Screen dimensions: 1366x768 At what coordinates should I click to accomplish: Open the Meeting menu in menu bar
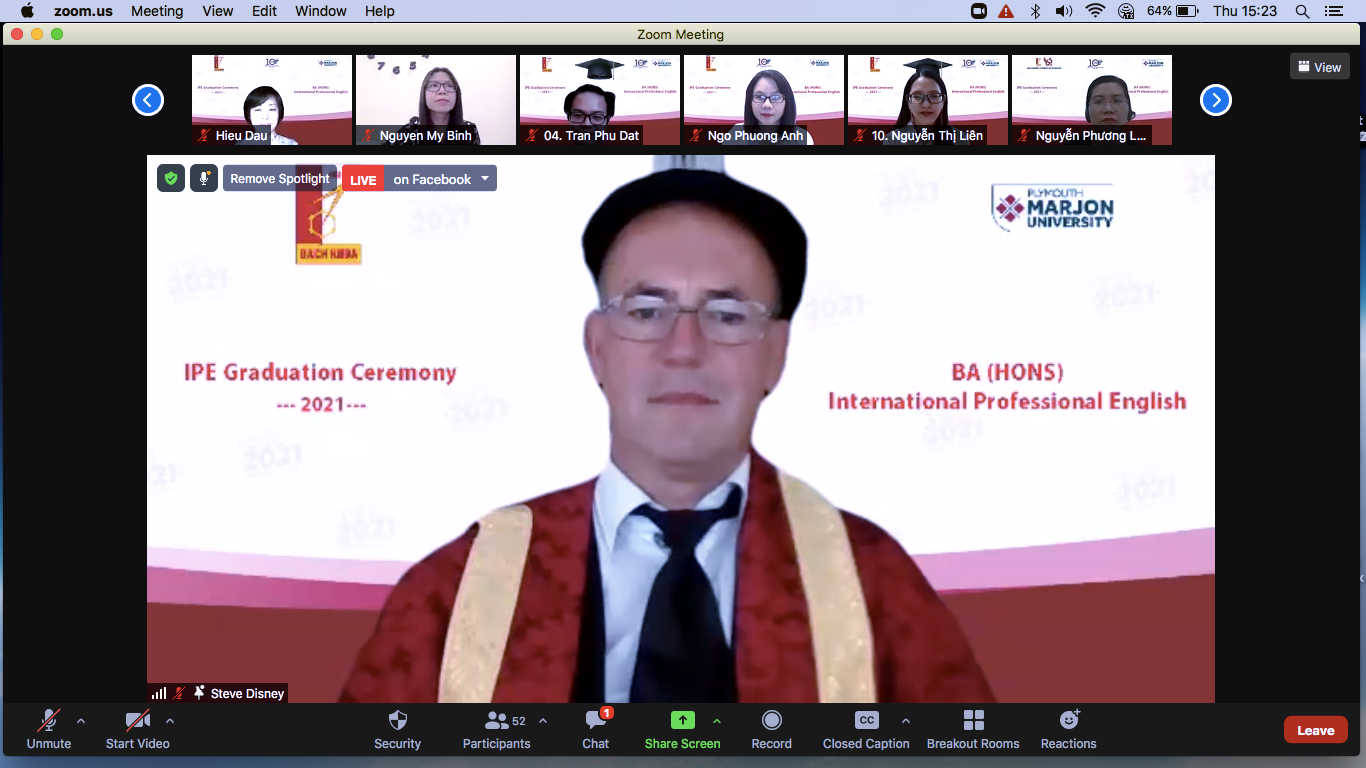tap(157, 11)
